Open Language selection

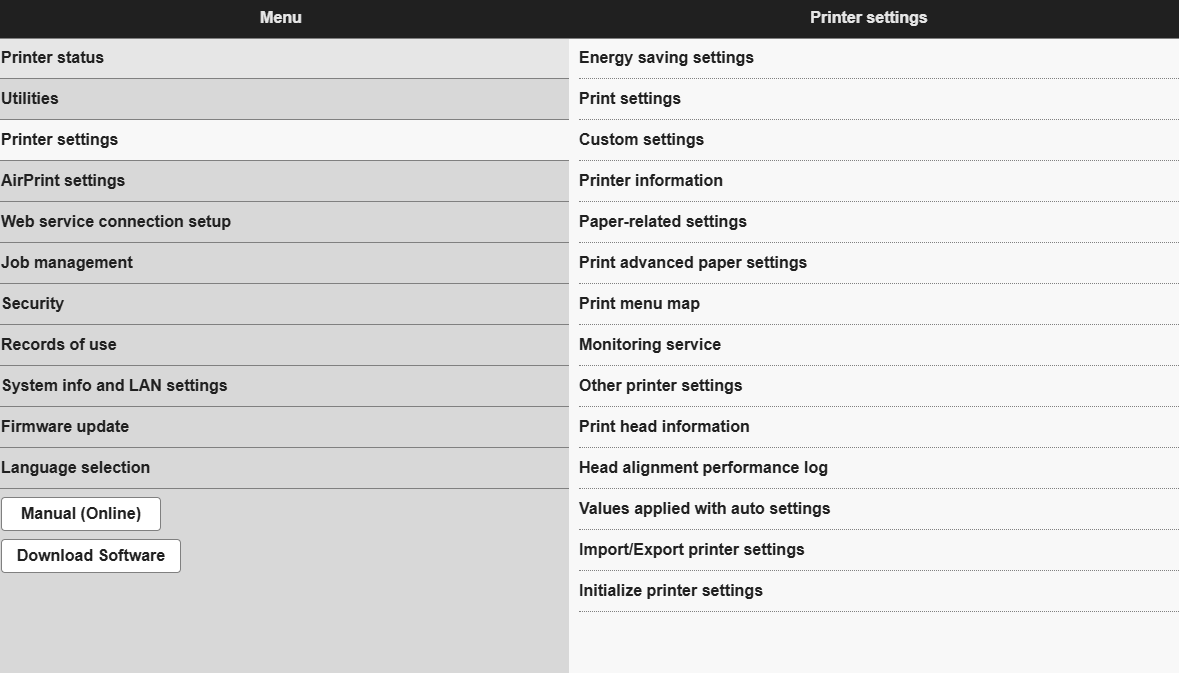pyautogui.click(x=76, y=467)
